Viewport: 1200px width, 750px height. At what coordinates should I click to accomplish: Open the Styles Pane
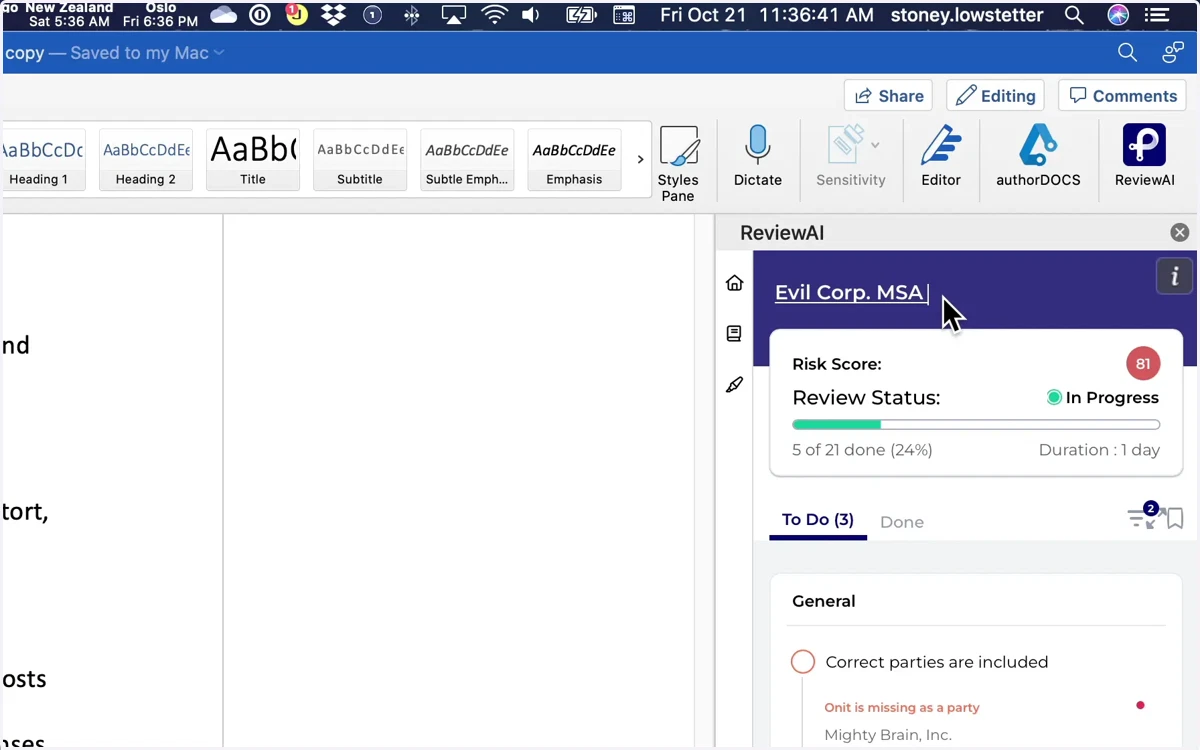(678, 163)
